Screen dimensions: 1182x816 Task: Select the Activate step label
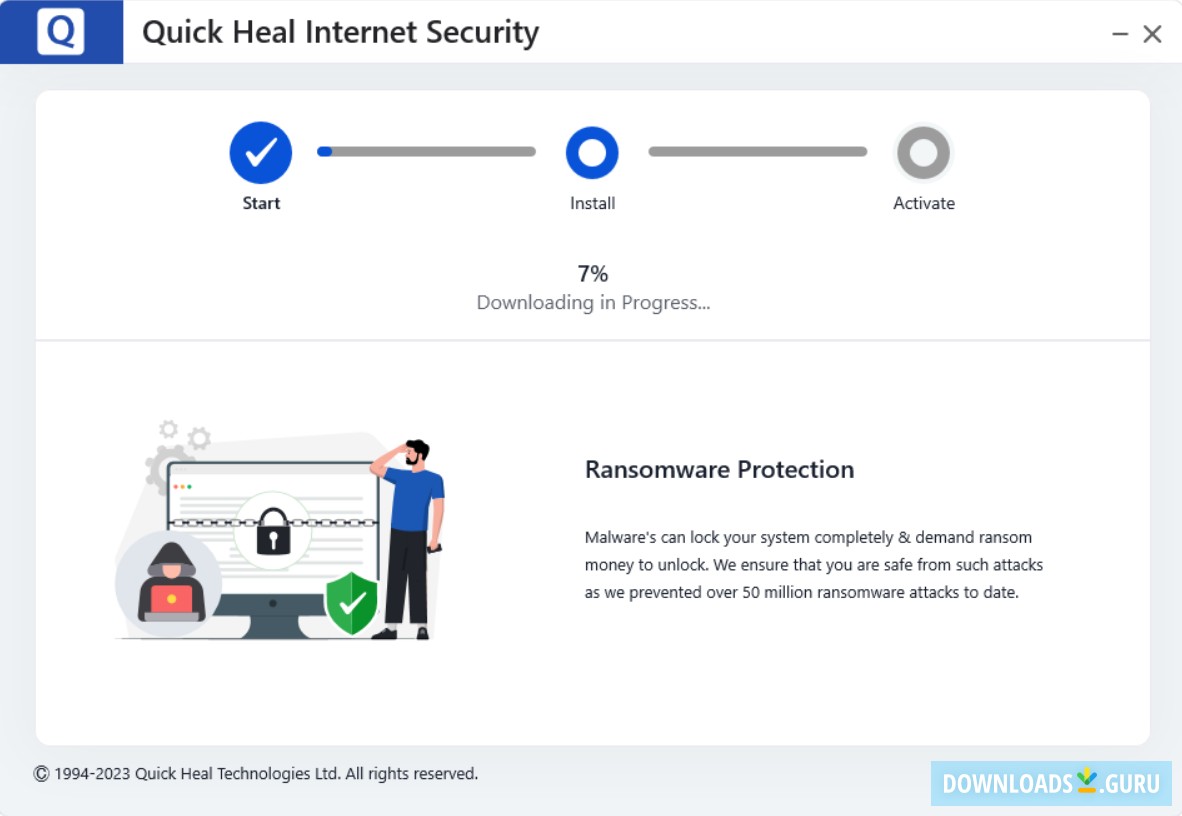tap(923, 203)
